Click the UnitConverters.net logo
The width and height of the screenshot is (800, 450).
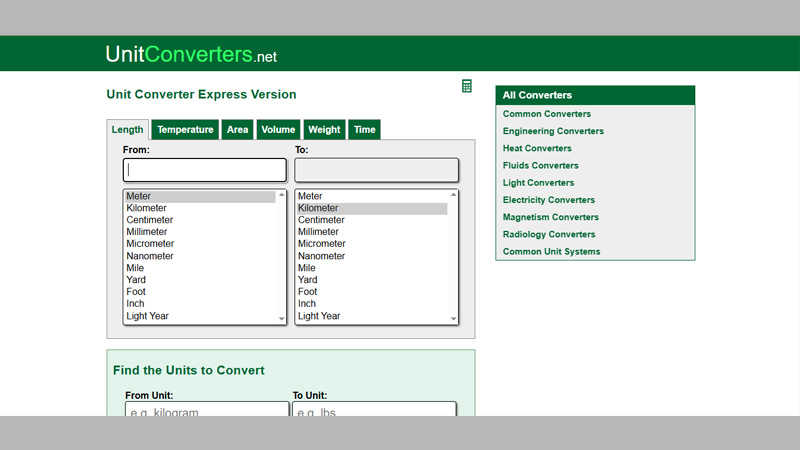[191, 54]
